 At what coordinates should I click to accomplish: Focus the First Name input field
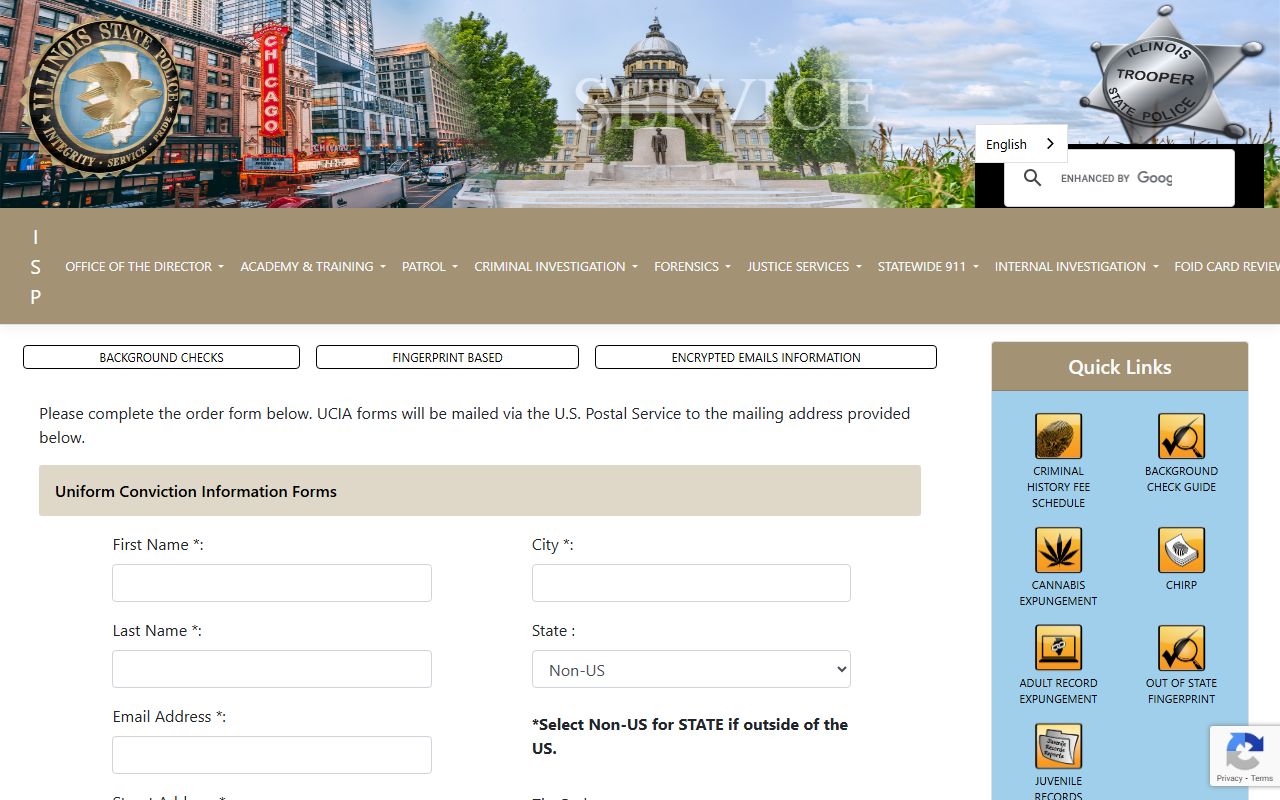(x=272, y=583)
